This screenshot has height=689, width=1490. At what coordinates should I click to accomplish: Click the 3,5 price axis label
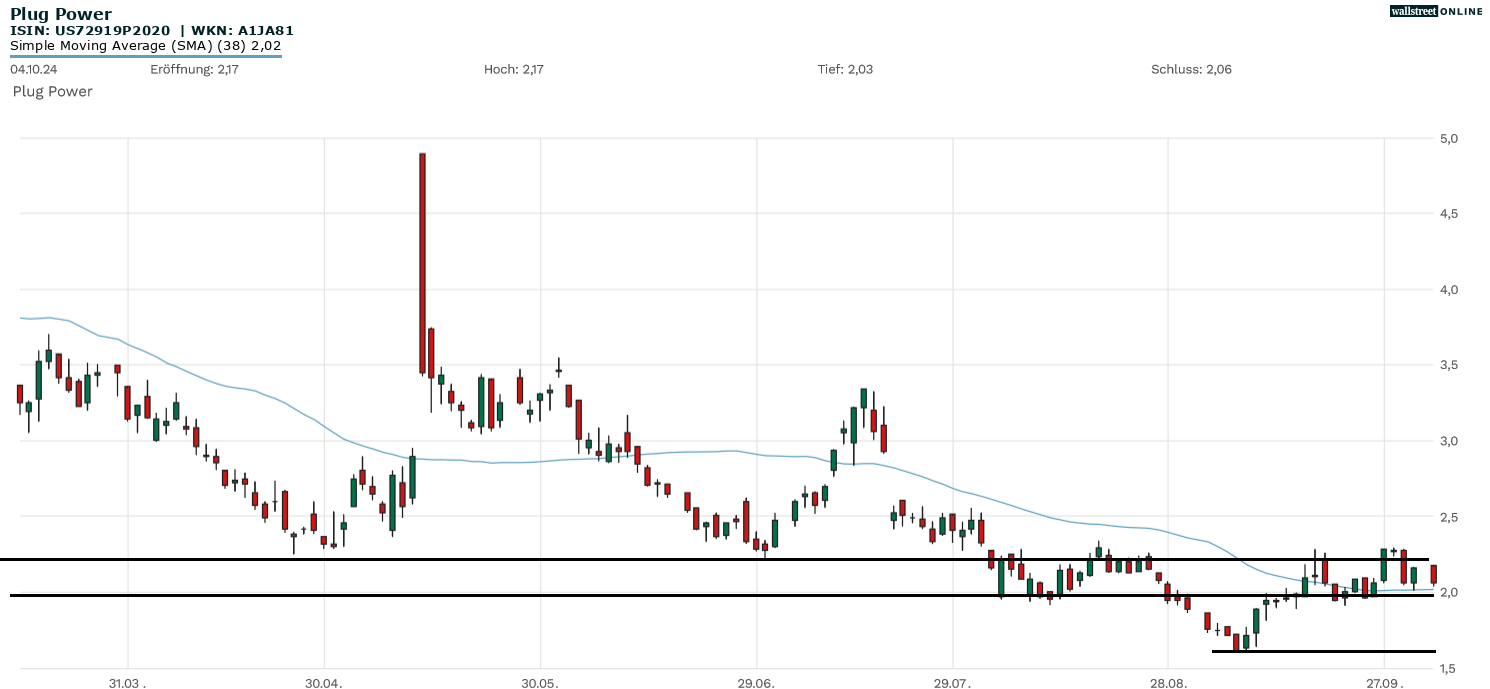pyautogui.click(x=1446, y=365)
